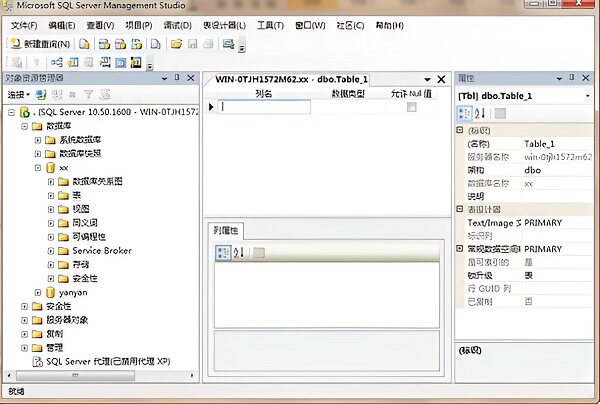Viewport: 600px width, 404px height.
Task: Collapse the SQL Server 10.50.1600 server node
Action: pos(11,112)
